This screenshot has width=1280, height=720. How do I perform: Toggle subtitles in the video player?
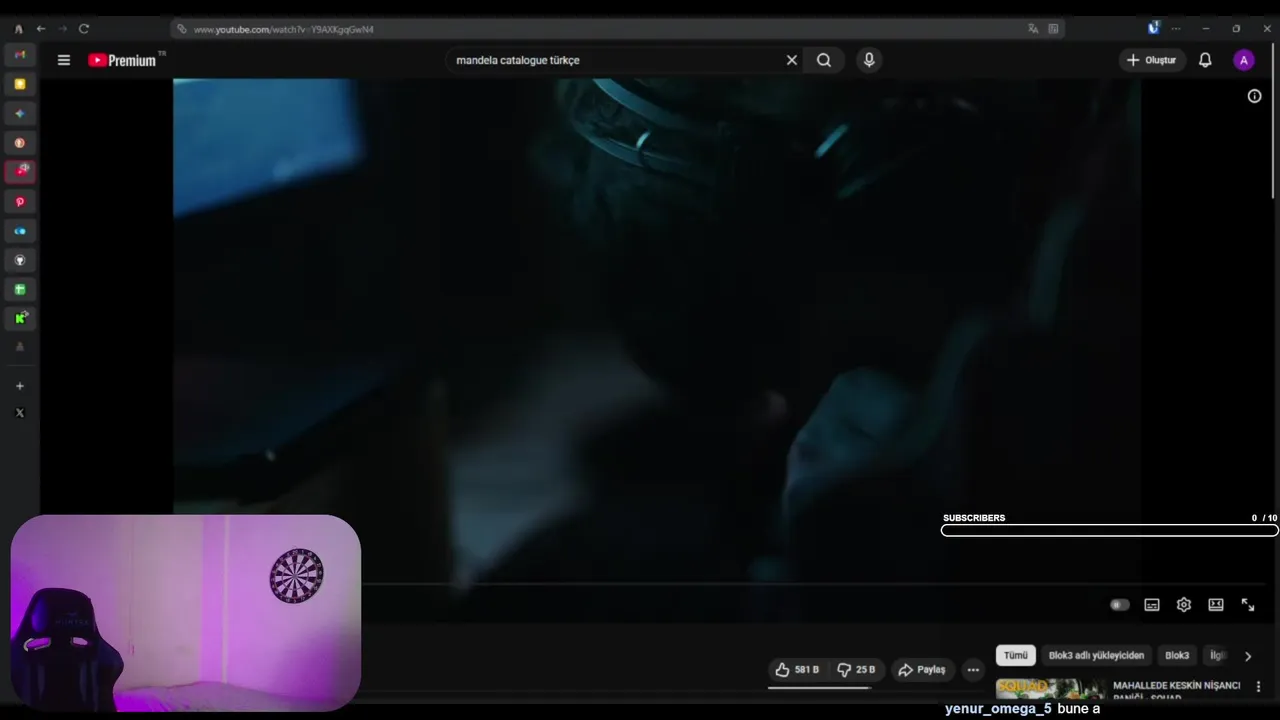coord(1152,605)
